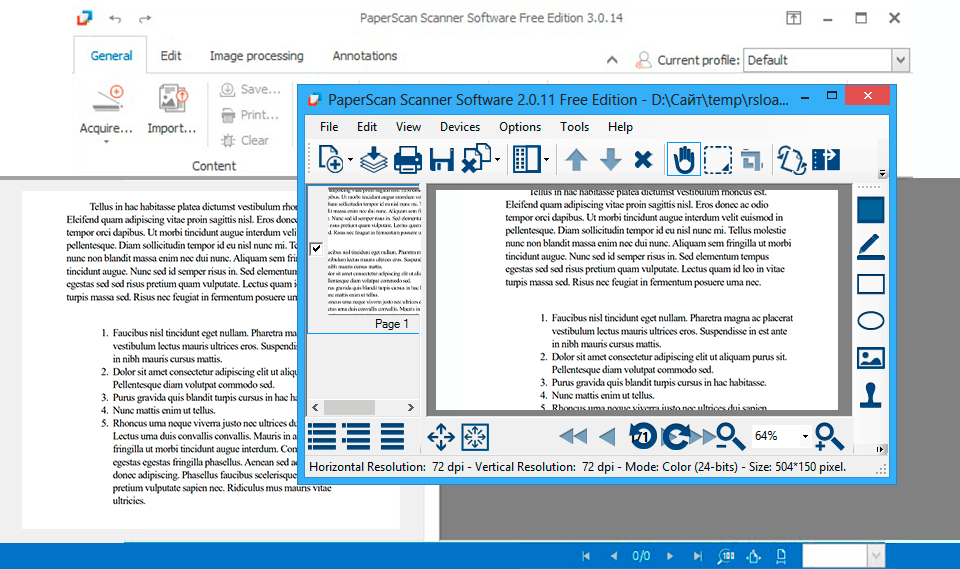This screenshot has width=960, height=569.
Task: Click the printer icon in toolbar
Action: [x=407, y=160]
